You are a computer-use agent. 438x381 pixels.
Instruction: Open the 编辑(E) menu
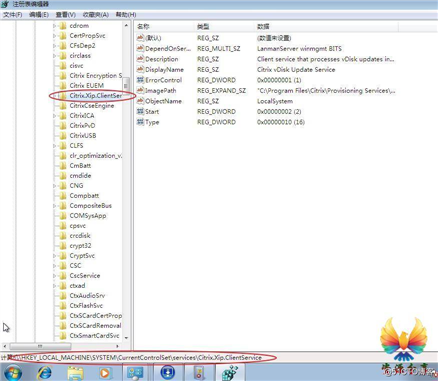[x=39, y=15]
